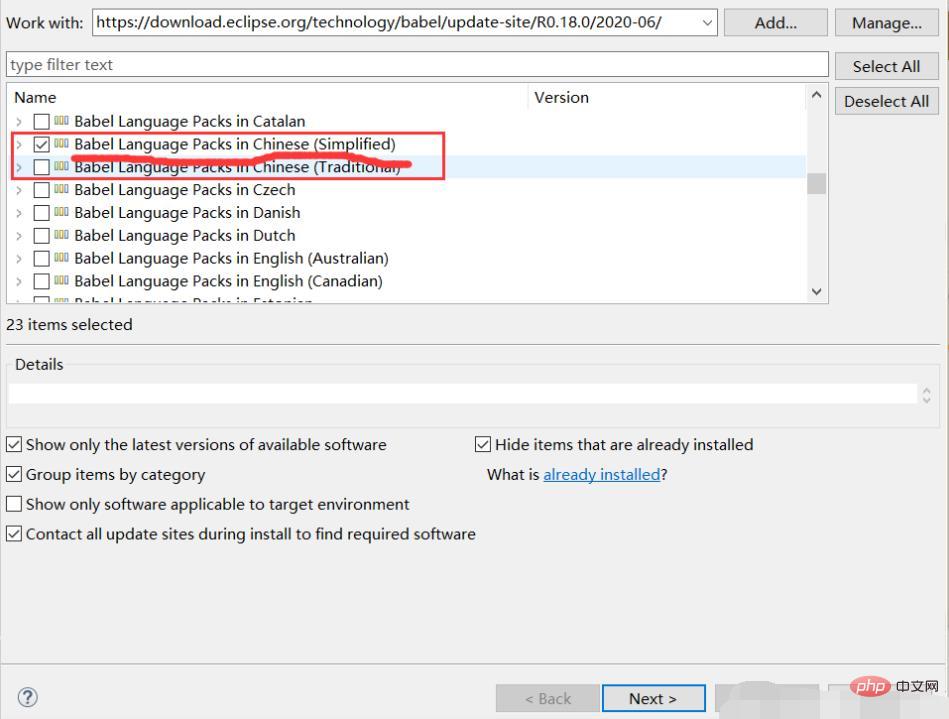949x719 pixels.
Task: Toggle Hide items that are already installed
Action: [x=483, y=445]
